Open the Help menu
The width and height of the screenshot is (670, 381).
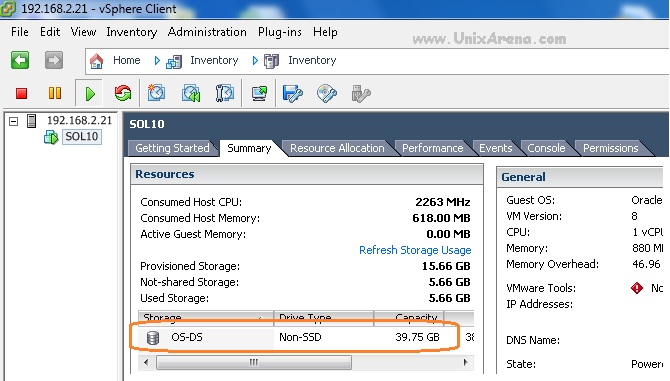click(325, 32)
